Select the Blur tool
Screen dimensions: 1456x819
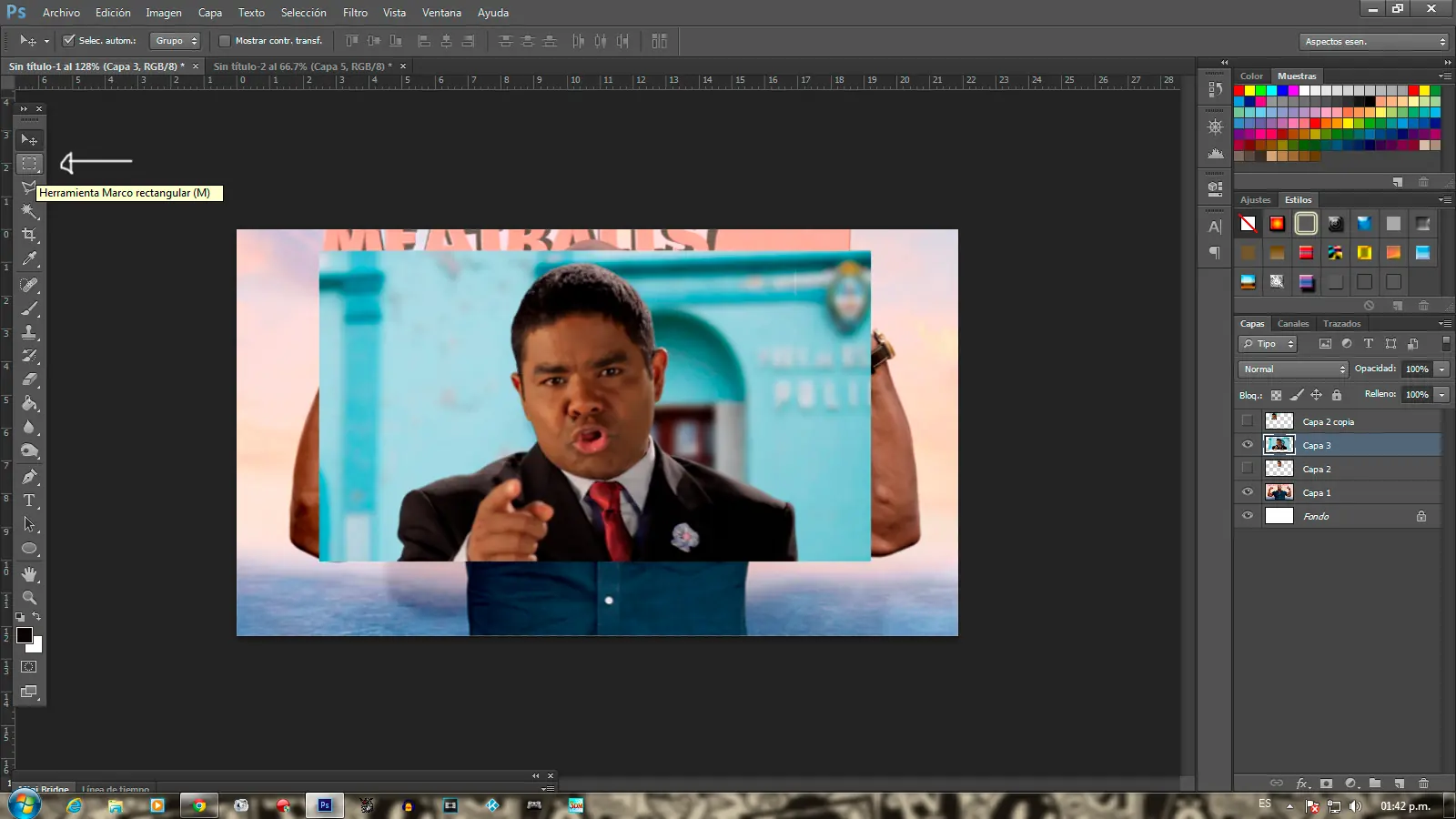29,427
